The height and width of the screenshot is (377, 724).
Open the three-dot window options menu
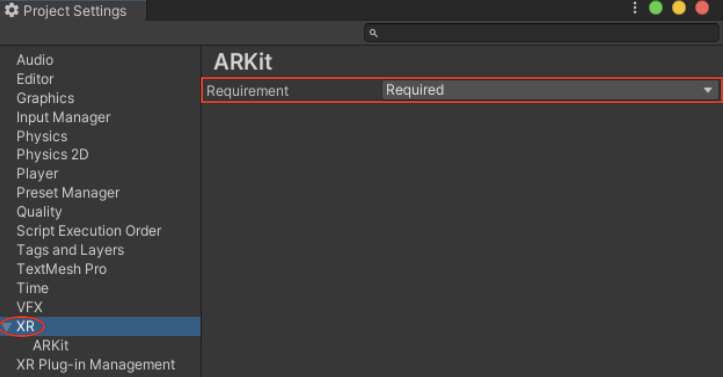click(635, 8)
